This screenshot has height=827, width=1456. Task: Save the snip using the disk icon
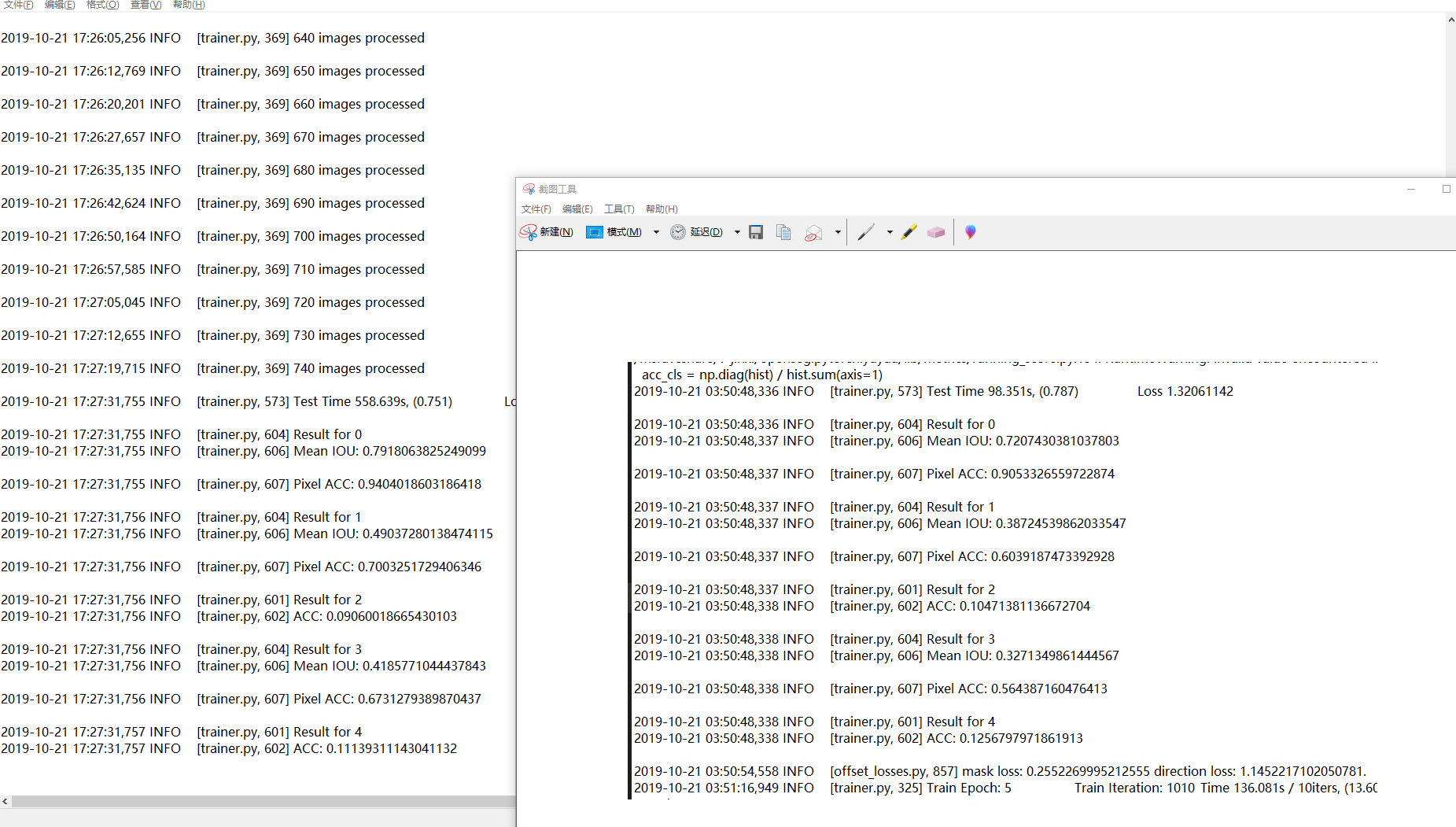coord(756,232)
